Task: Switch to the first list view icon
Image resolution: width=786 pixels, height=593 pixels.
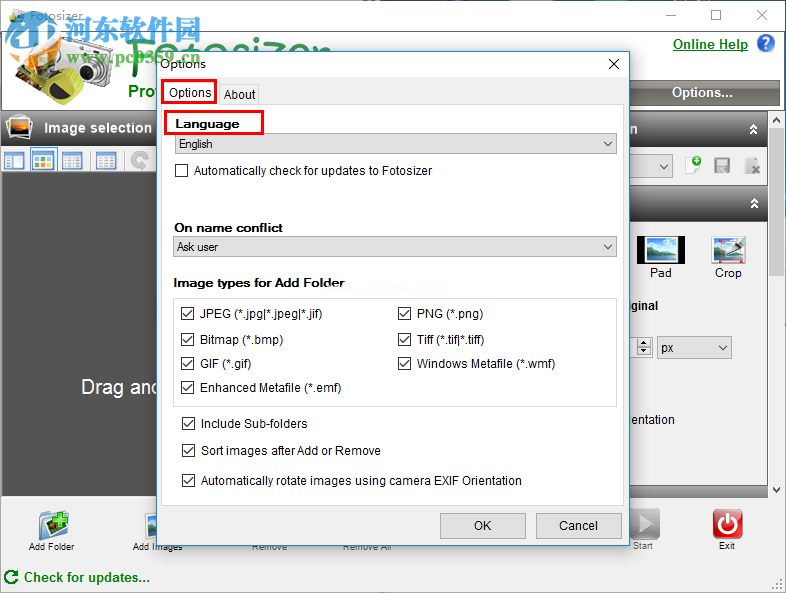Action: point(14,160)
